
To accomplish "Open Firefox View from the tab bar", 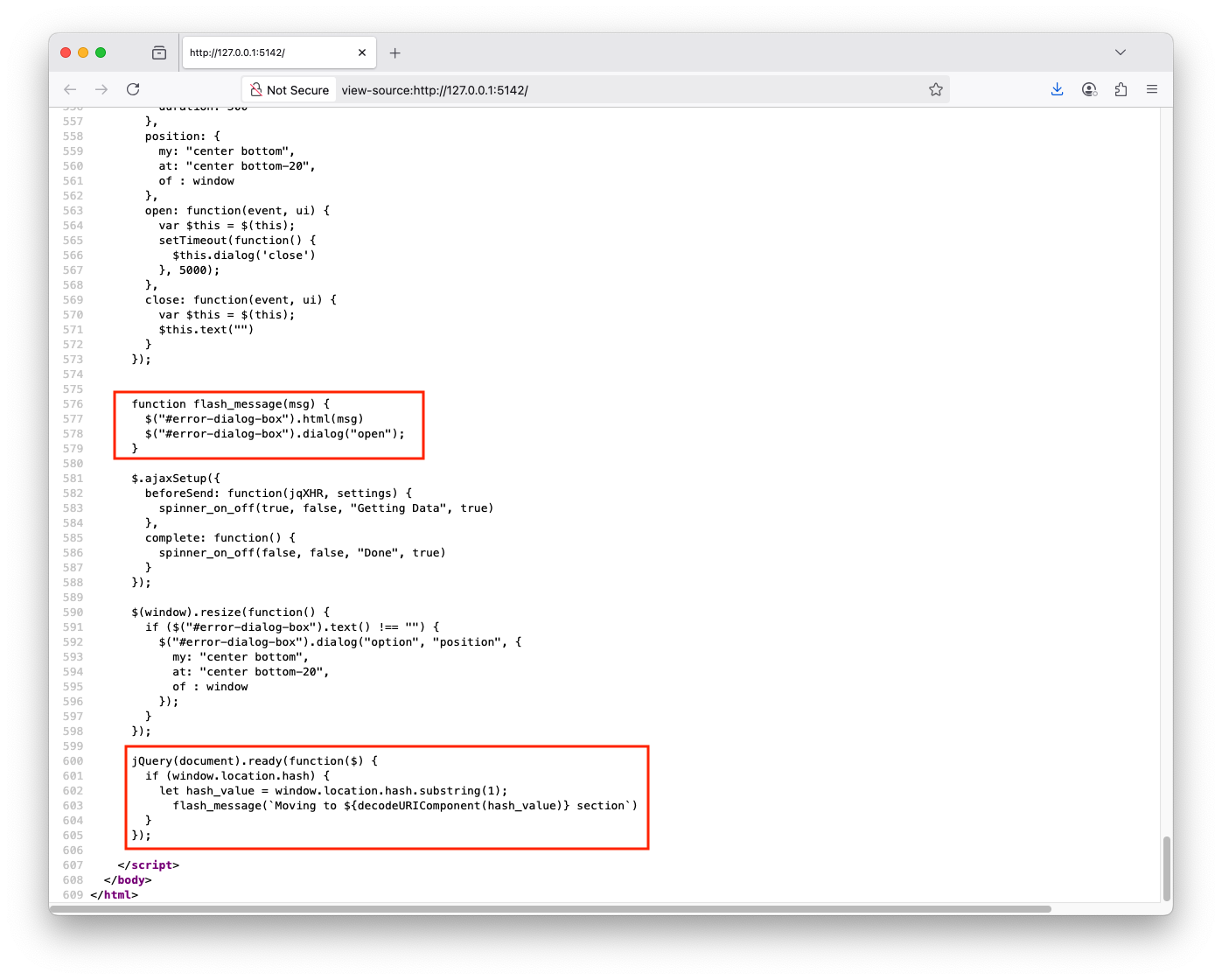I will (159, 52).
